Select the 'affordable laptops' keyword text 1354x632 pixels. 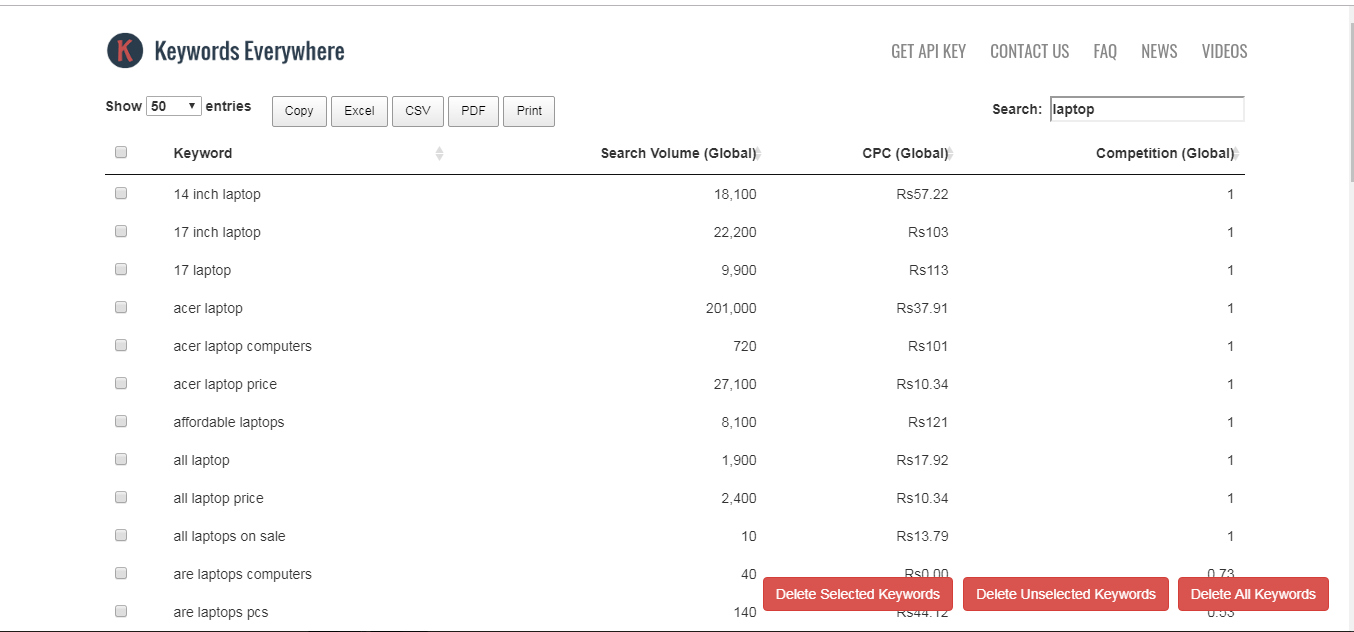[229, 422]
